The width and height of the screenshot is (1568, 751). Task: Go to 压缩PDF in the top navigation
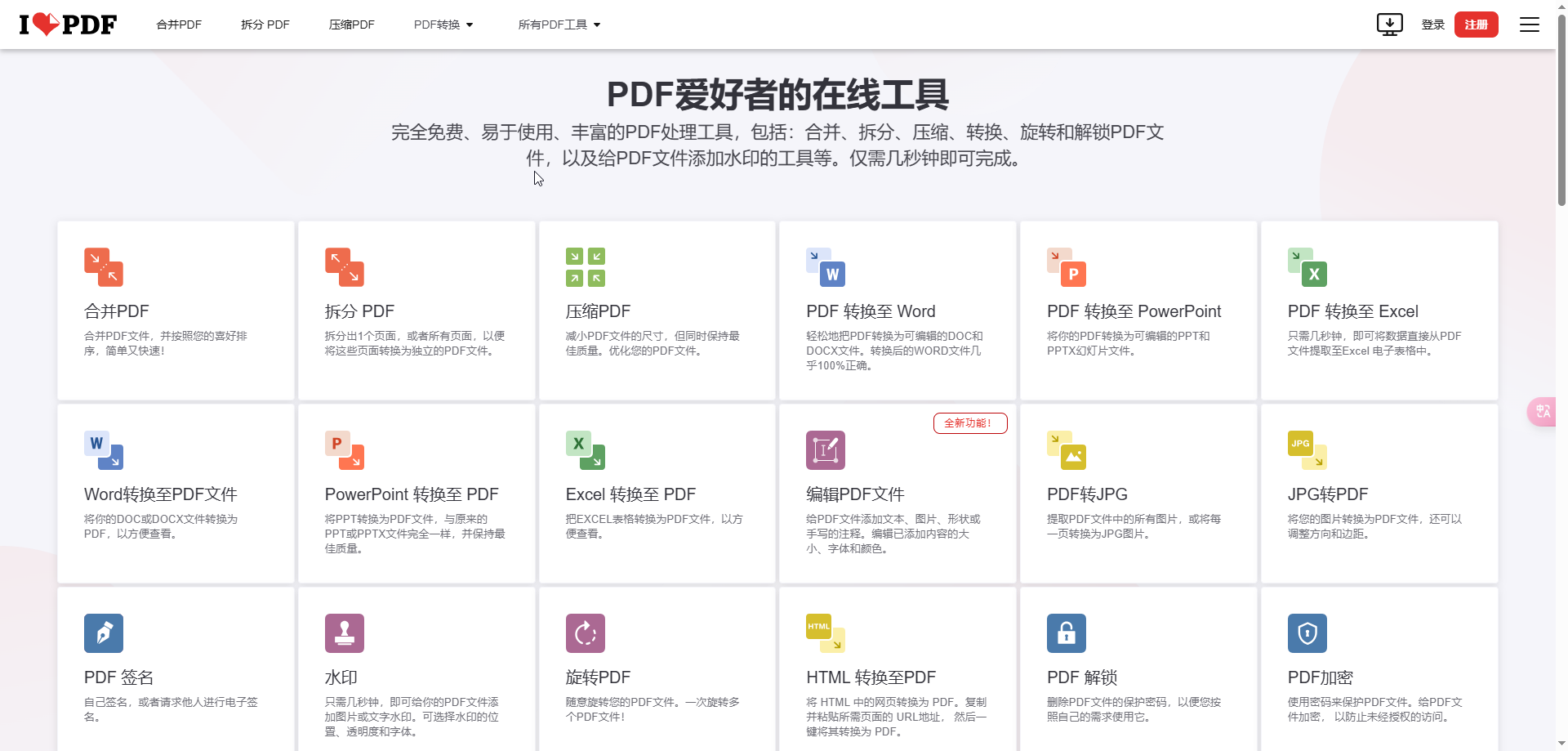[x=352, y=25]
